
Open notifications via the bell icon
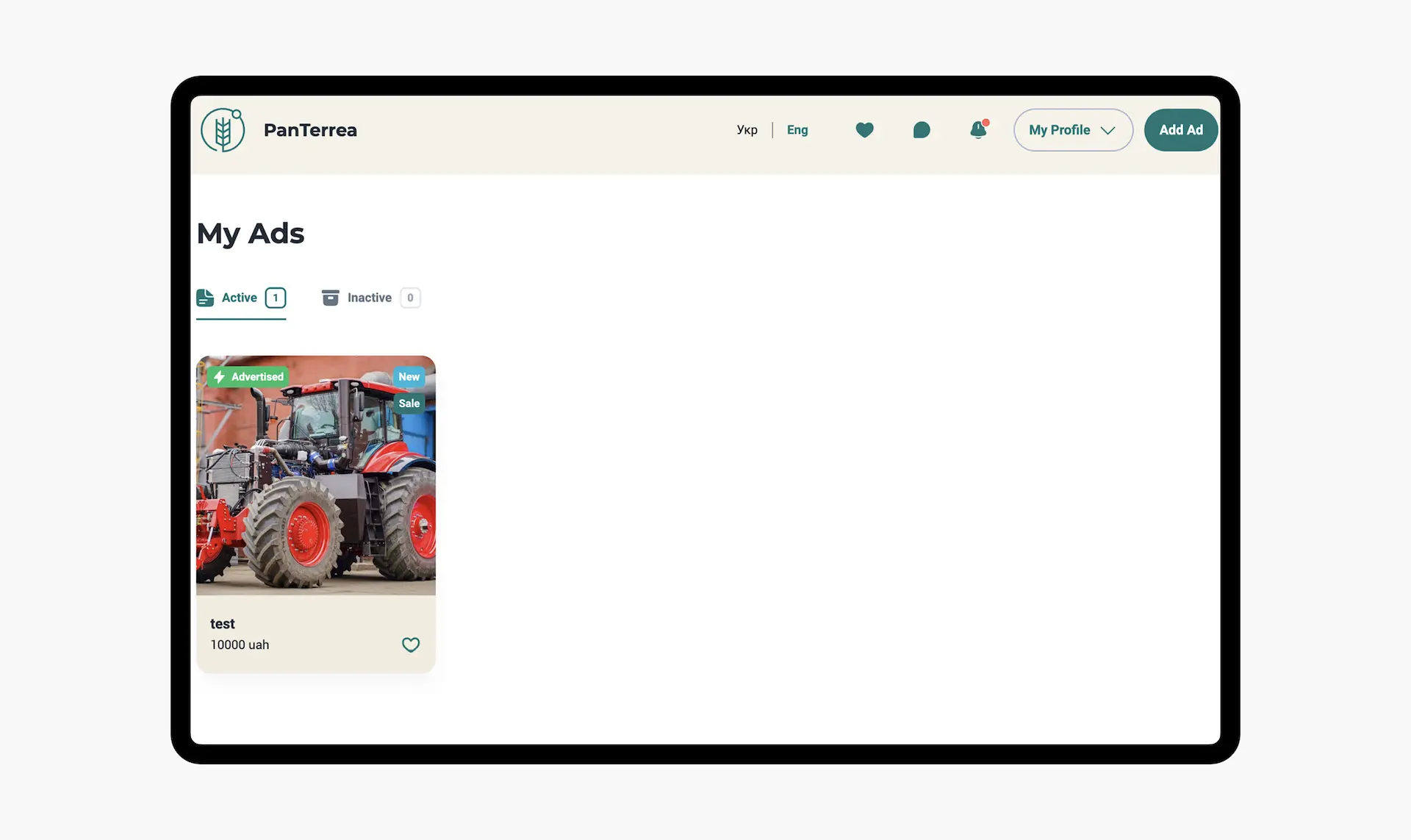tap(978, 130)
